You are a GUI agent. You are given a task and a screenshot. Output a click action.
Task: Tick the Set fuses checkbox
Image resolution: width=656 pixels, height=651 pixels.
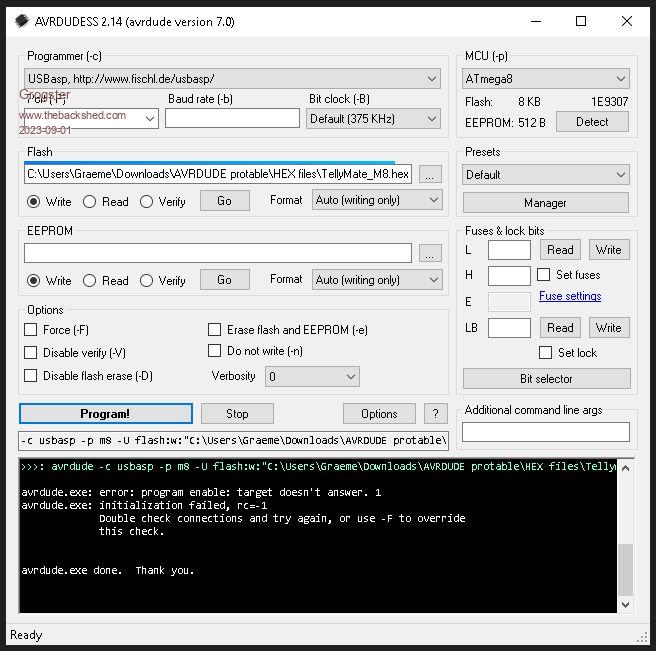coord(544,275)
